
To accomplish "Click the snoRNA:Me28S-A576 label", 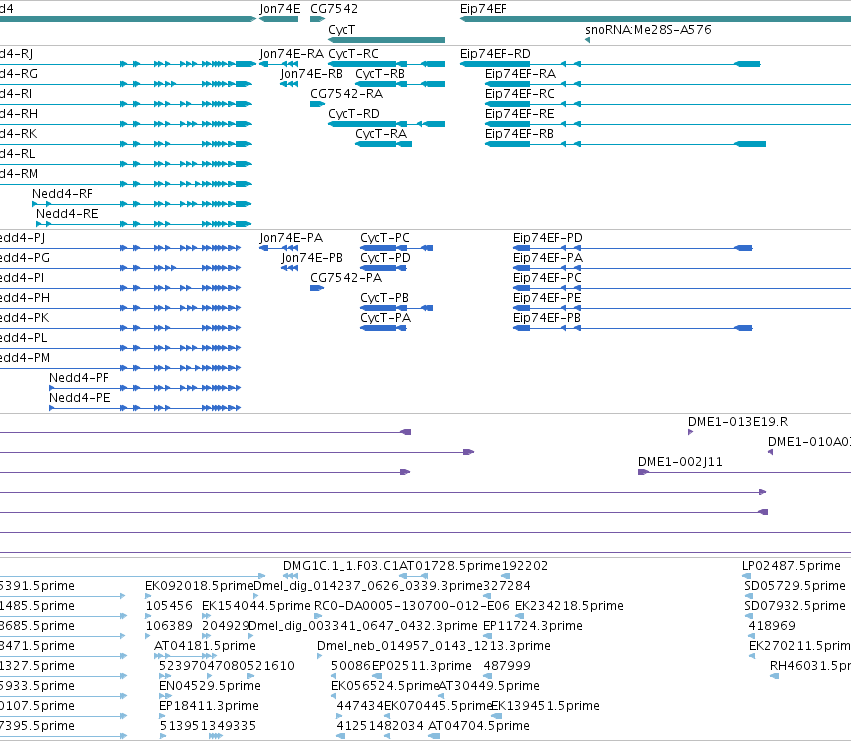I will (648, 29).
